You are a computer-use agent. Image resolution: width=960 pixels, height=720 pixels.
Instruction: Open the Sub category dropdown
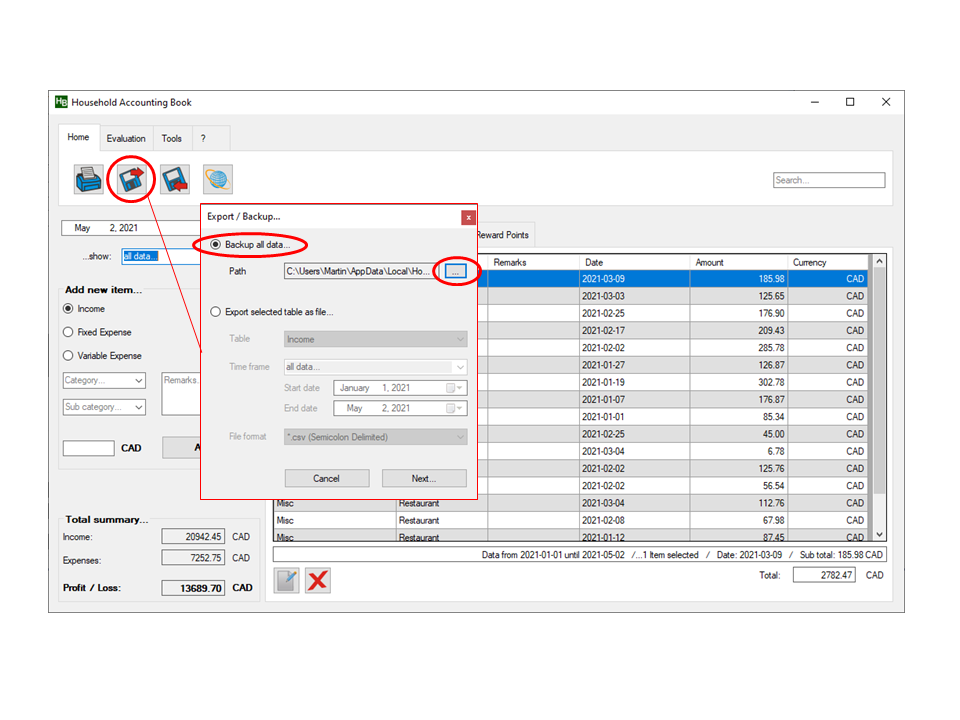click(x=104, y=407)
